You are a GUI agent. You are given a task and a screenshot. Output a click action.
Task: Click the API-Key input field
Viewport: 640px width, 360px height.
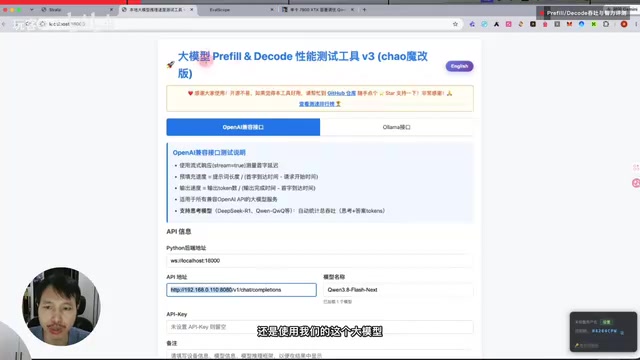click(320, 327)
